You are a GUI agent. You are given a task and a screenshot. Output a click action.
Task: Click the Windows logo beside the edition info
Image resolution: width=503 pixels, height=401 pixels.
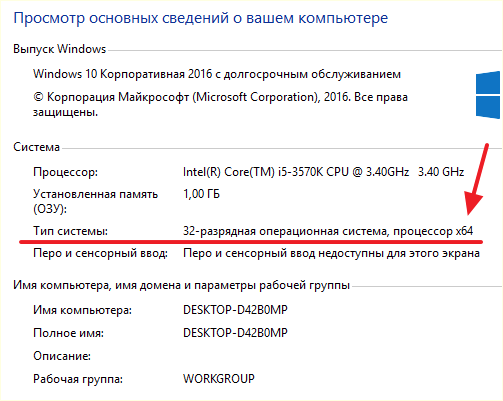point(488,95)
